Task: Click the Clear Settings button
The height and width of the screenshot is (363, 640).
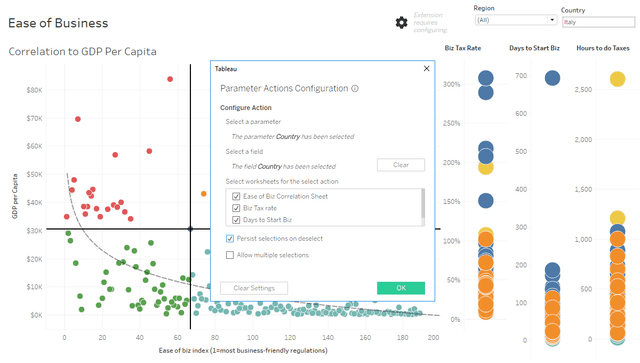Action: pyautogui.click(x=254, y=288)
